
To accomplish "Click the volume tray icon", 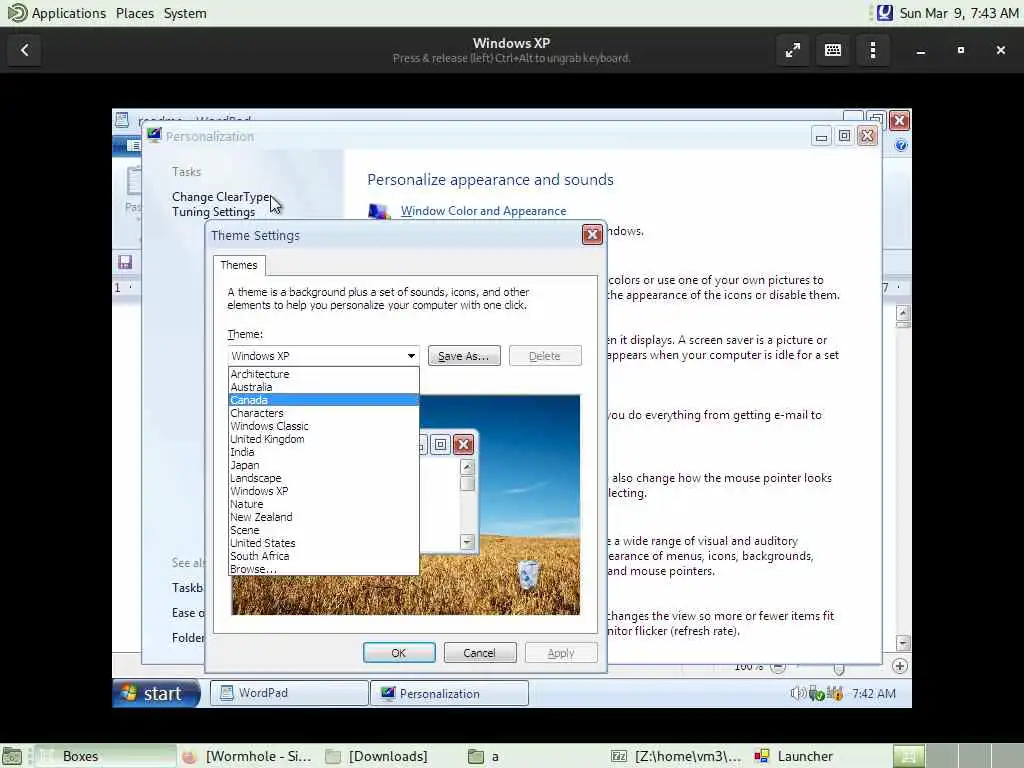I will pos(797,694).
